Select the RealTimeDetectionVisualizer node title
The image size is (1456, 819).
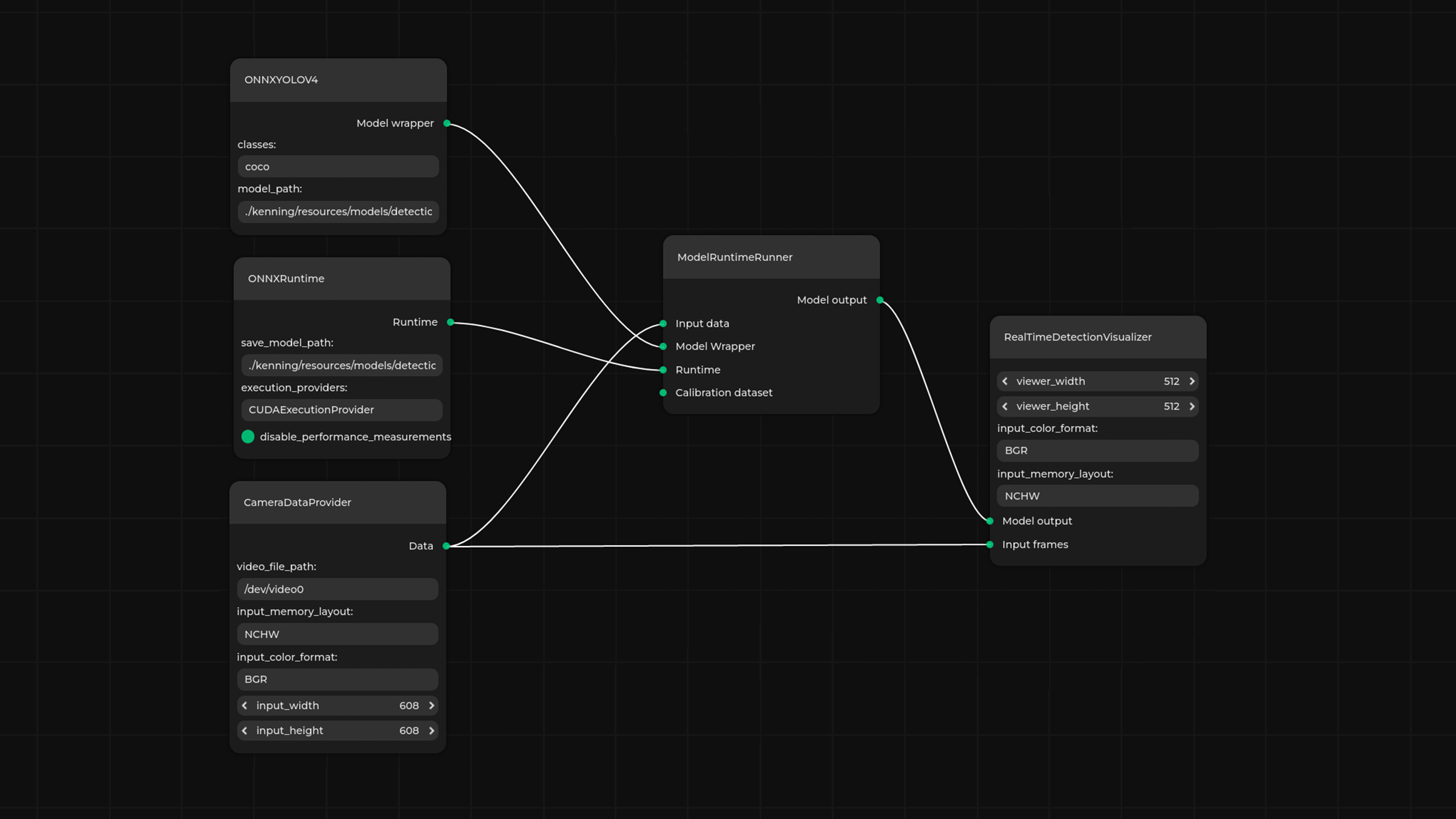click(1077, 337)
